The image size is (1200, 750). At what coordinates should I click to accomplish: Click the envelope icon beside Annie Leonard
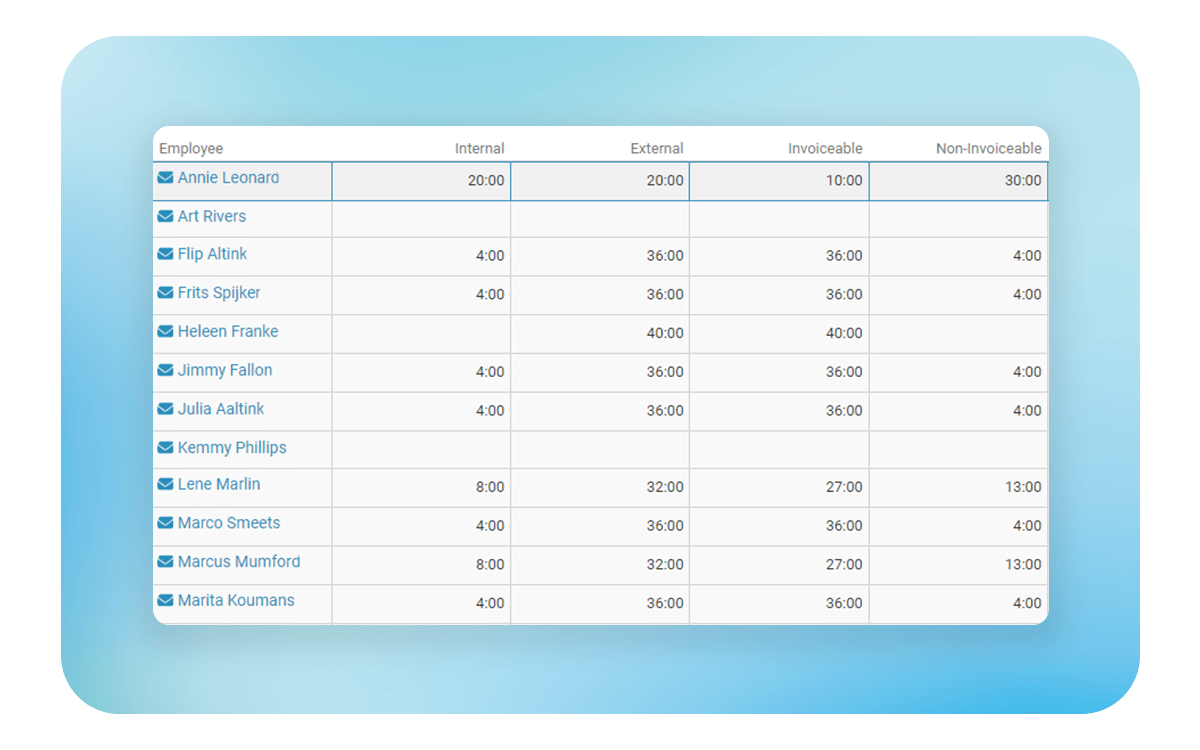(165, 178)
